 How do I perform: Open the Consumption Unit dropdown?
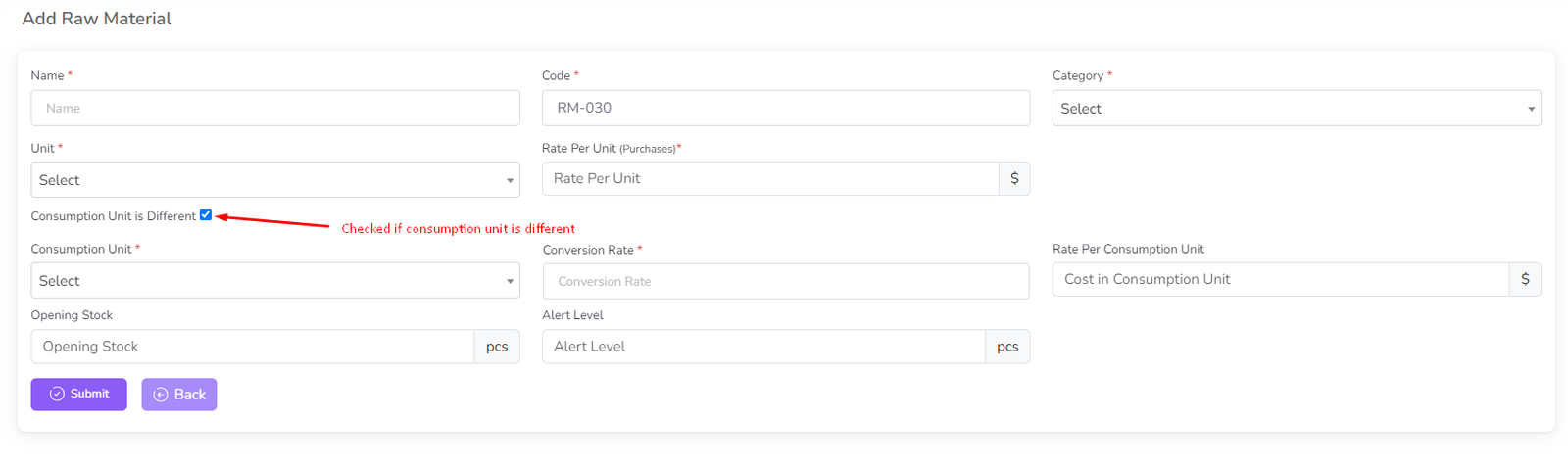(274, 281)
